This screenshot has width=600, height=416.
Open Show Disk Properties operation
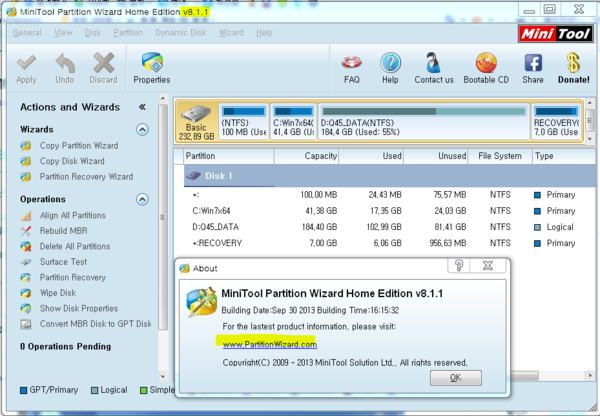click(x=79, y=308)
